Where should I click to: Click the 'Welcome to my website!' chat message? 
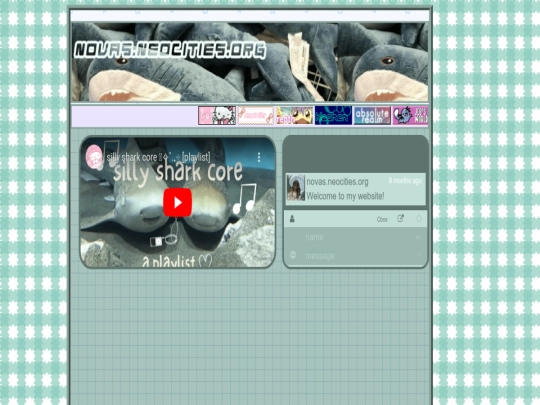coord(345,196)
